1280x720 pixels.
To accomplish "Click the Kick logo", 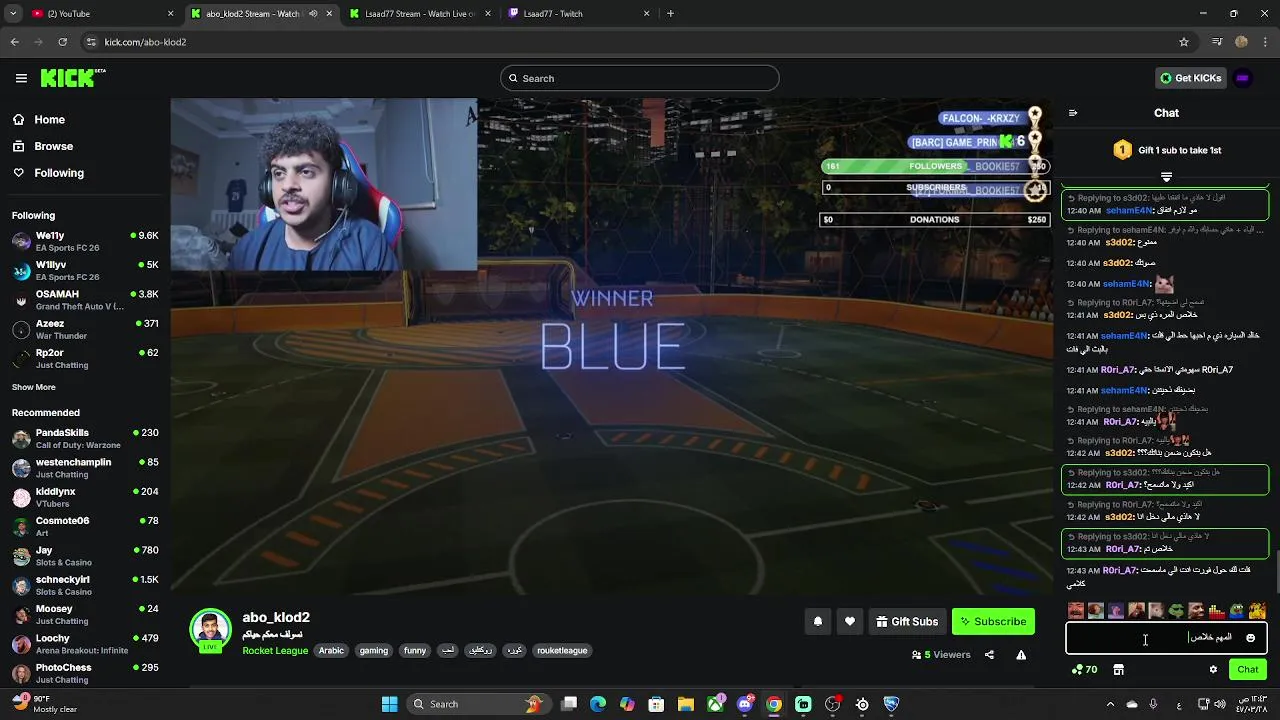I will click(x=72, y=78).
